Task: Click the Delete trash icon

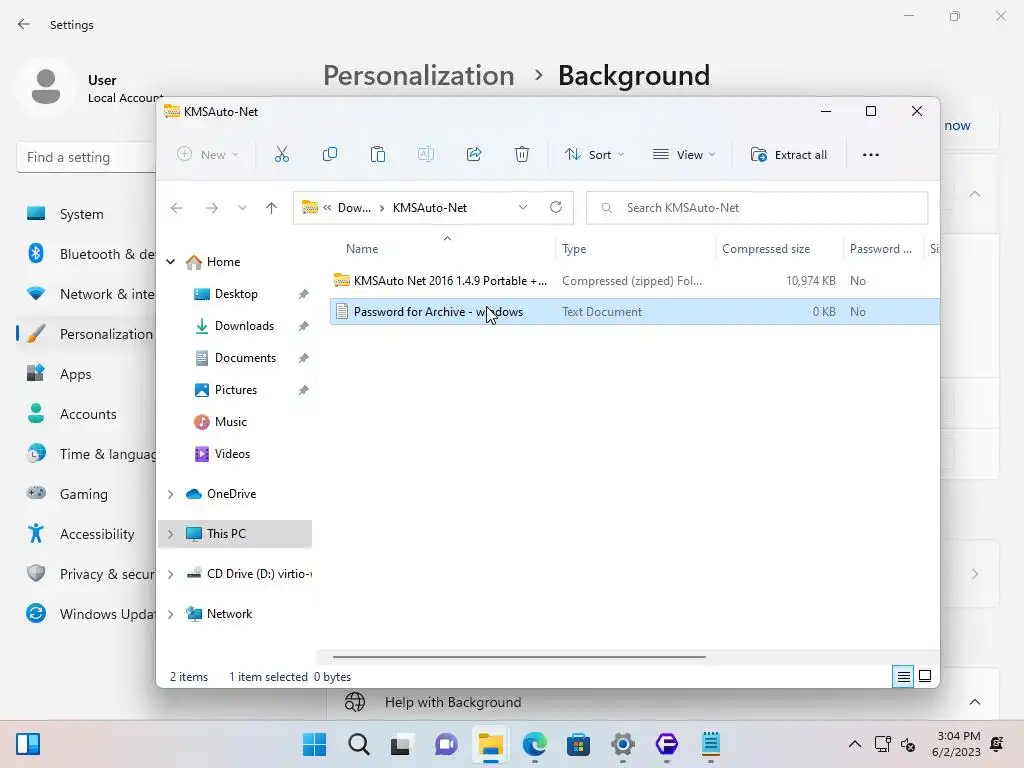Action: coord(522,155)
